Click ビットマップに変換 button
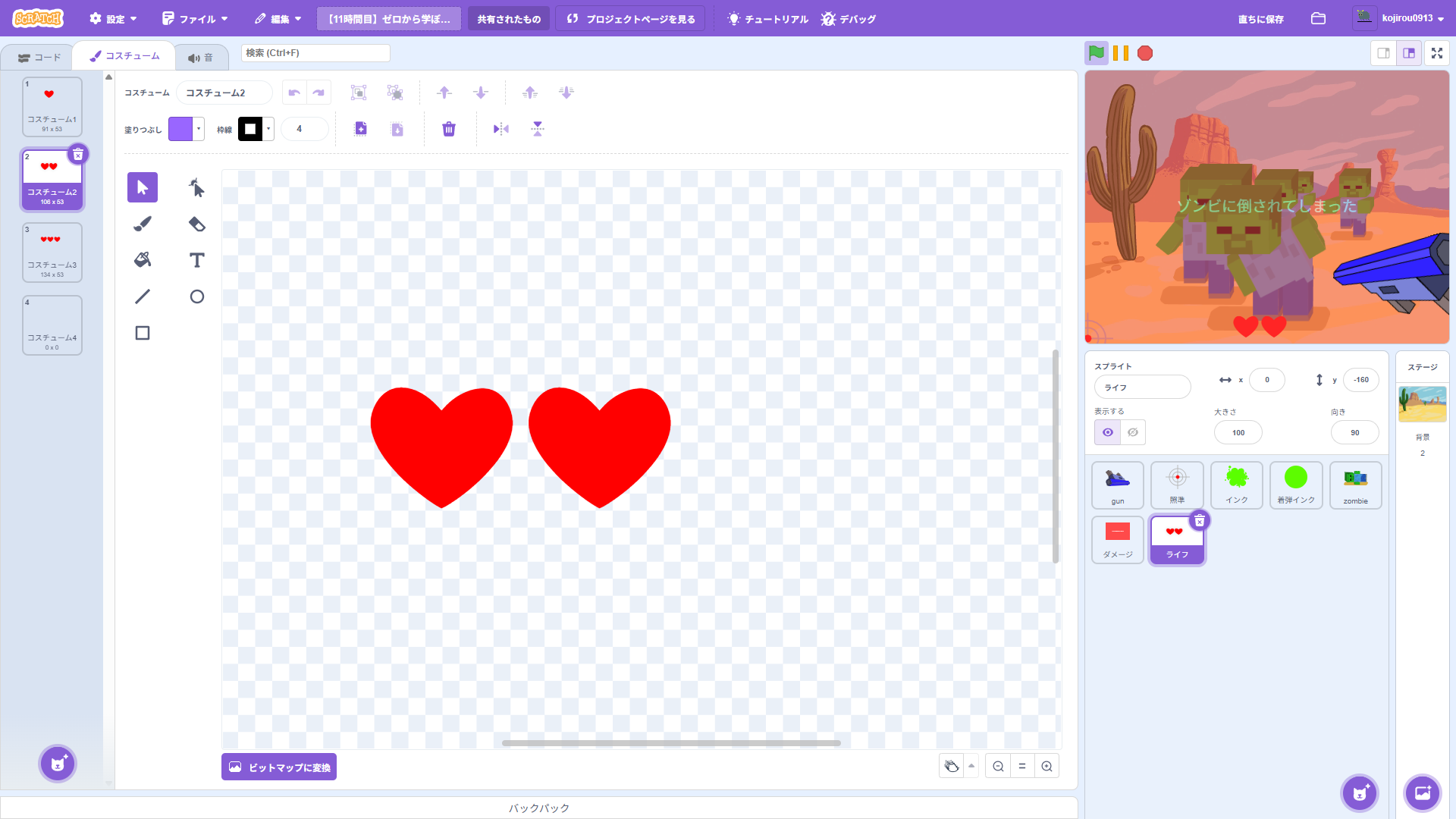 pos(279,767)
